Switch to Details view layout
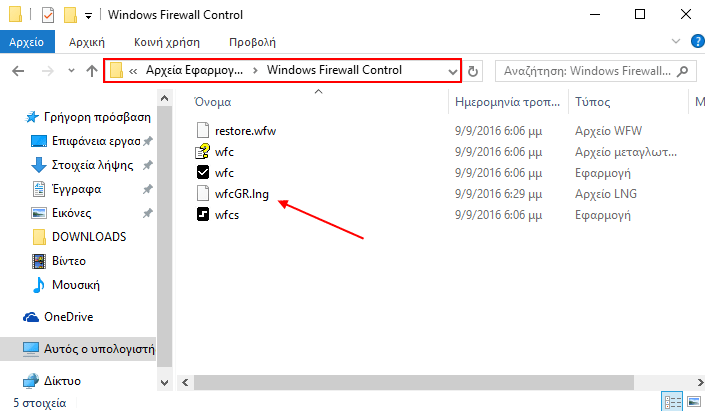The width and height of the screenshot is (705, 411). [x=673, y=402]
